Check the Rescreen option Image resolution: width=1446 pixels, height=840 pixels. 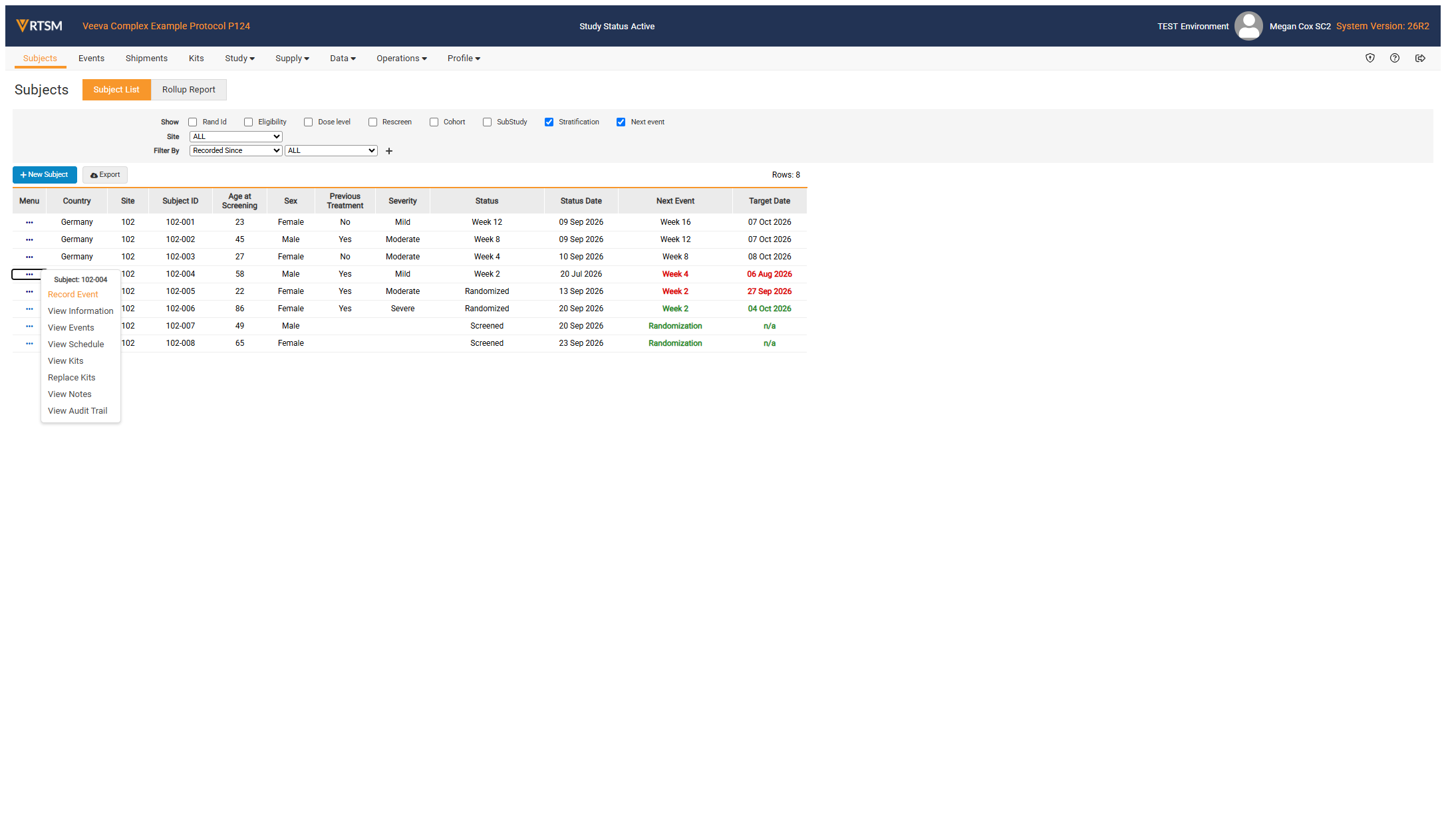[372, 122]
